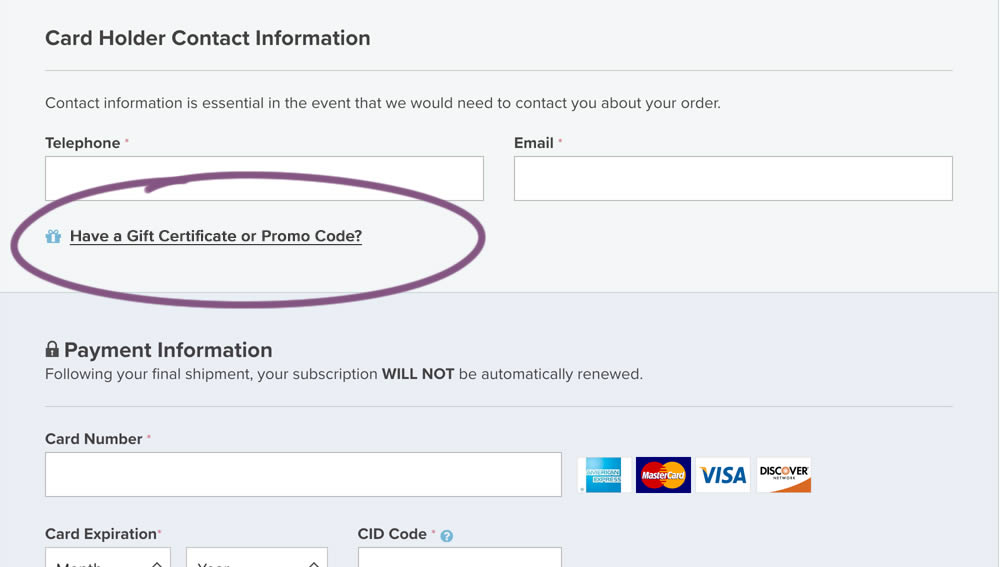Select the Discover Network logo
The image size is (1000, 567).
click(784, 475)
